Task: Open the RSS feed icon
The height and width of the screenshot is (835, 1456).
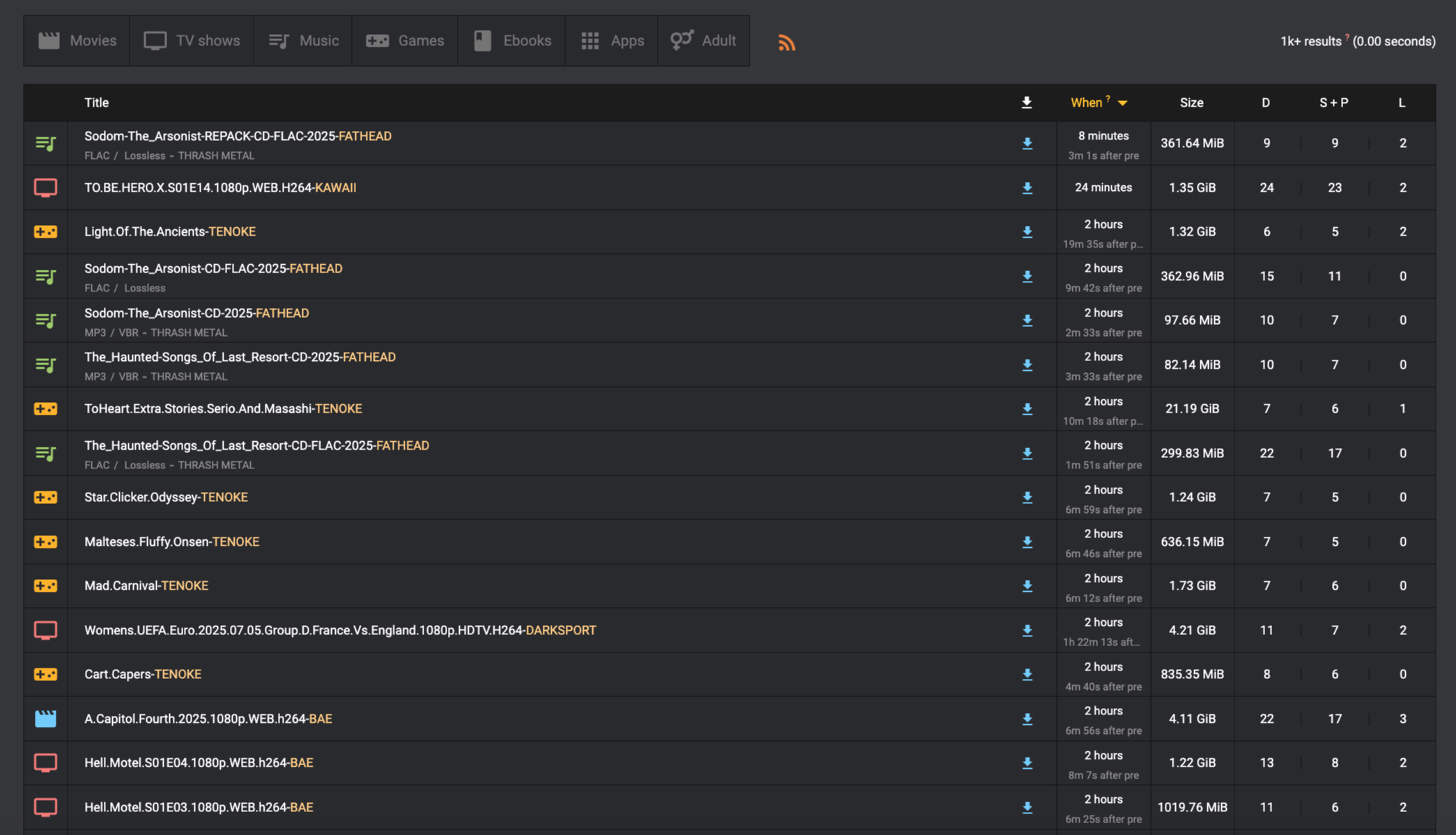Action: click(787, 43)
